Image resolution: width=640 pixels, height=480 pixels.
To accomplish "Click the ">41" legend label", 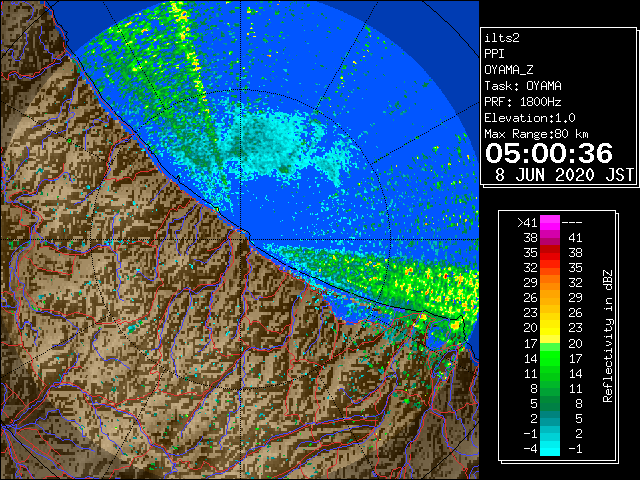I will (527, 222).
